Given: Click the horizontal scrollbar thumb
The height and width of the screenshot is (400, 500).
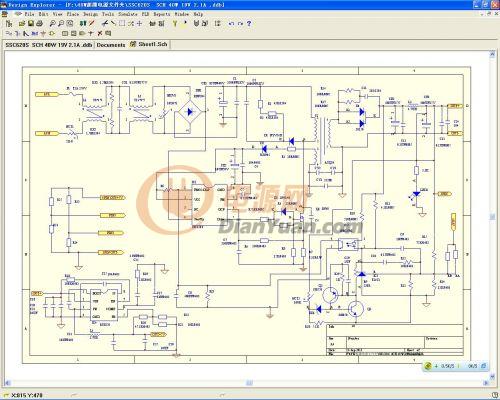Looking at the screenshot, I should click(249, 383).
